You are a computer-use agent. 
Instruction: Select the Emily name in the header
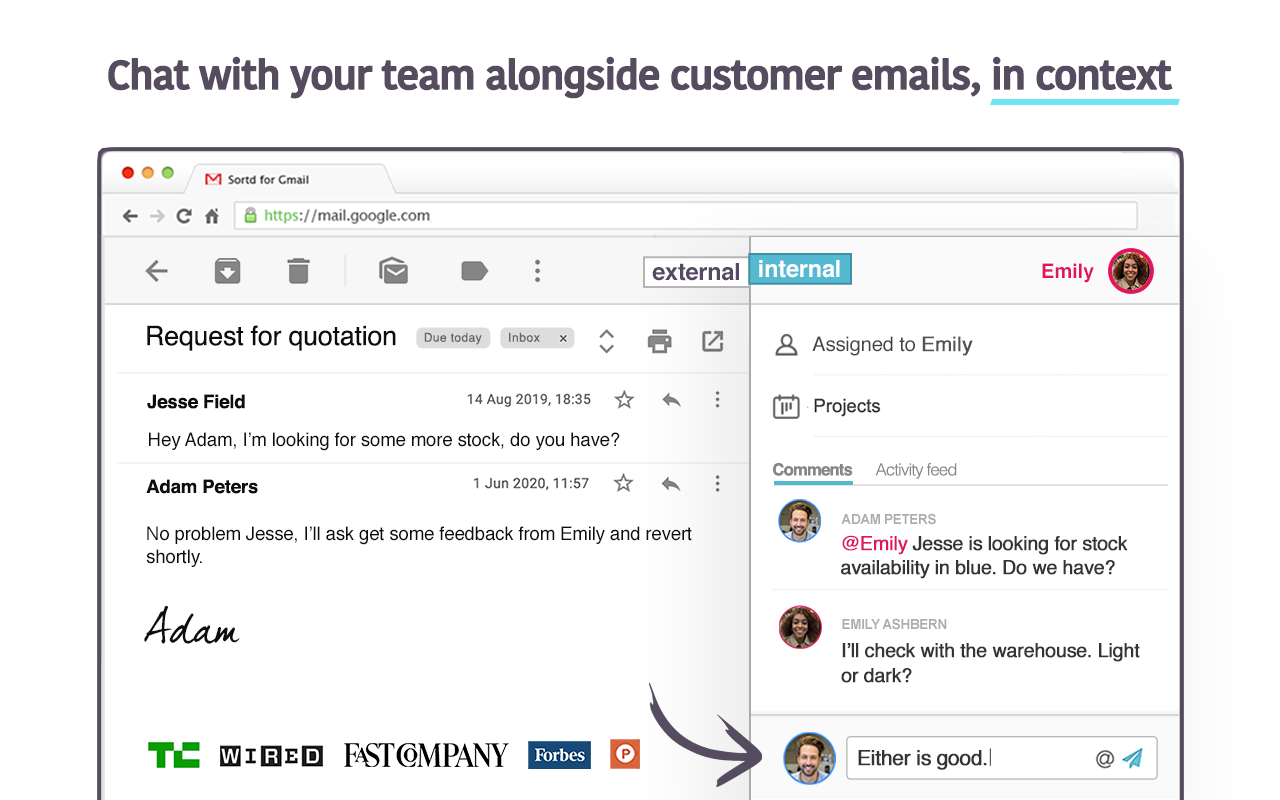pos(1067,271)
